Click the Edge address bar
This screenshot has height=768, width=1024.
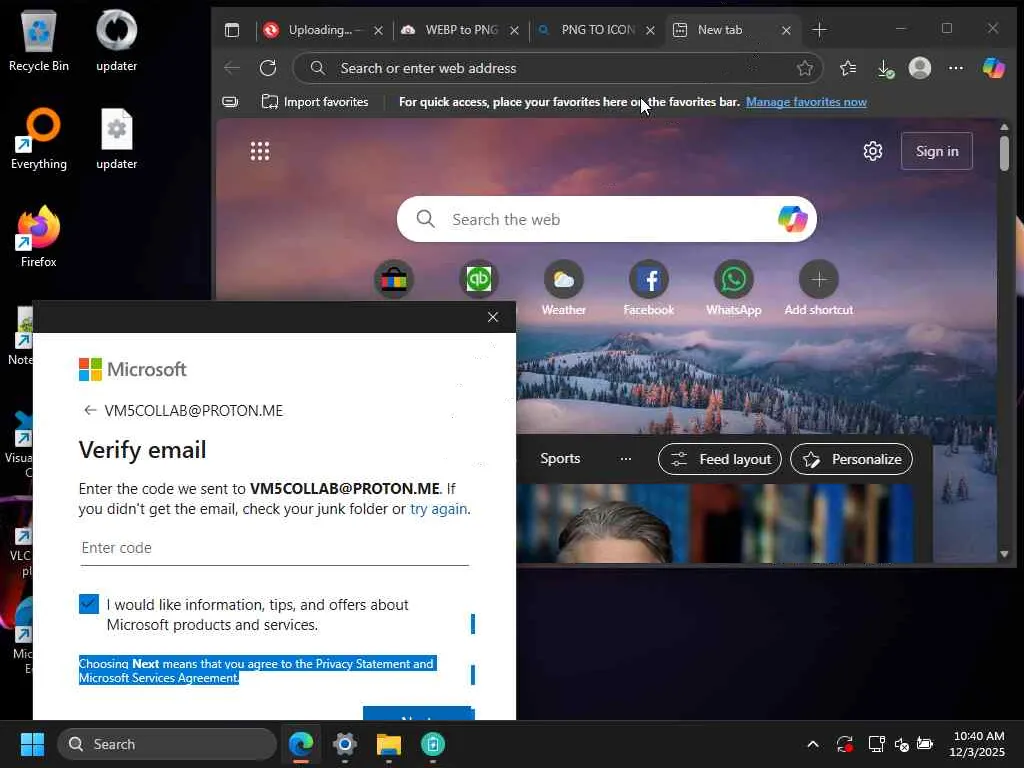click(558, 68)
